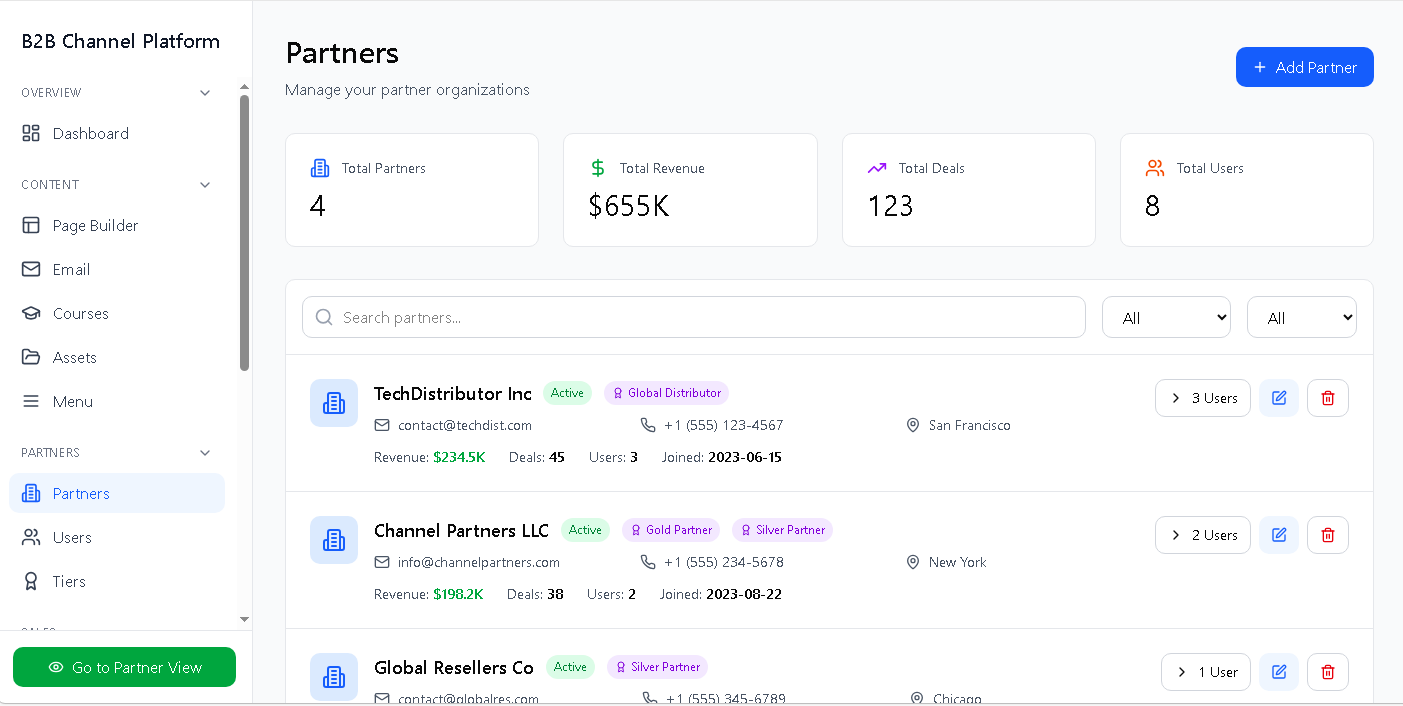Click the trash icon for Global Resellers Co
1403x706 pixels.
tap(1327, 672)
